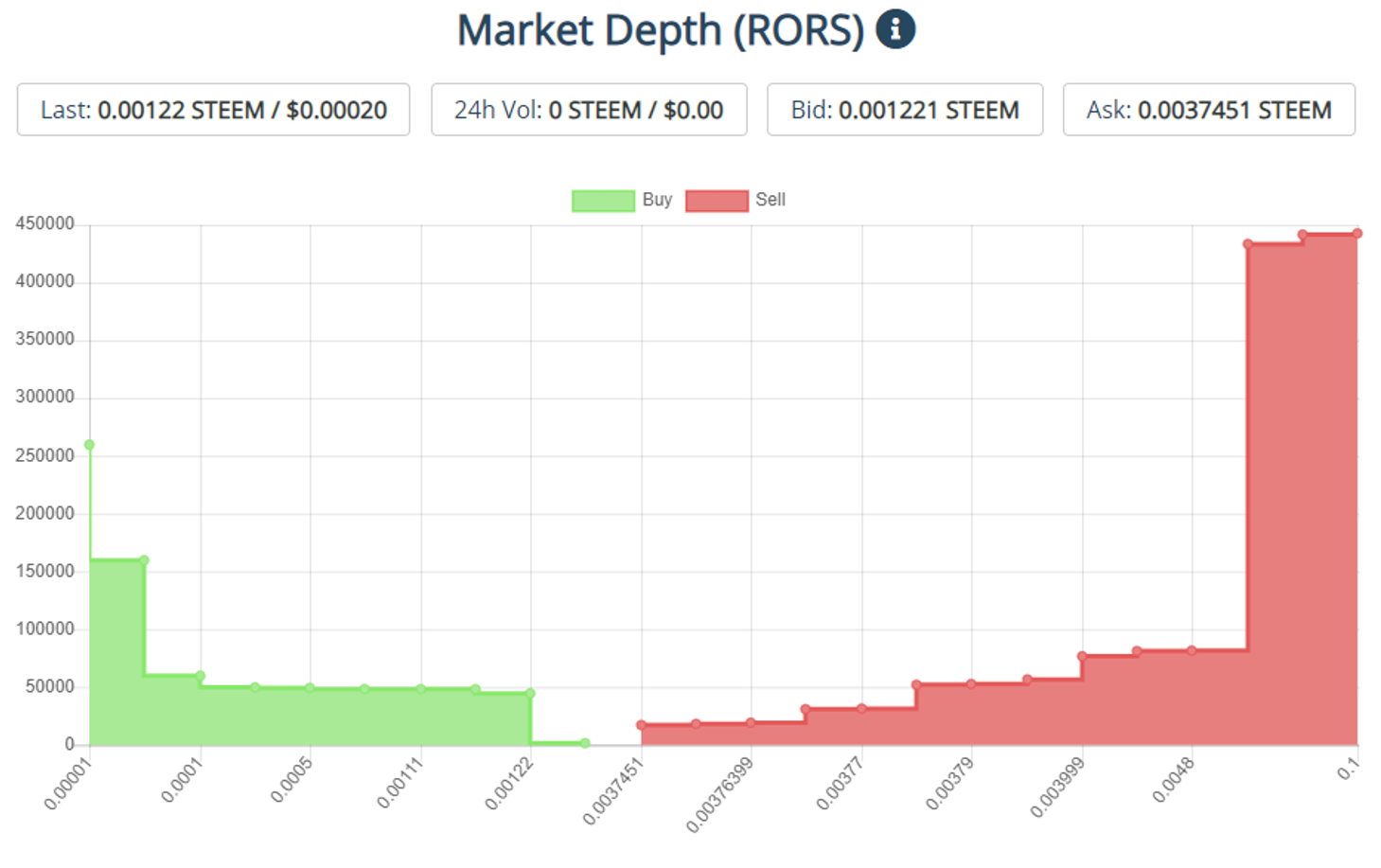Click the 0.00379 x-axis price label

[949, 782]
